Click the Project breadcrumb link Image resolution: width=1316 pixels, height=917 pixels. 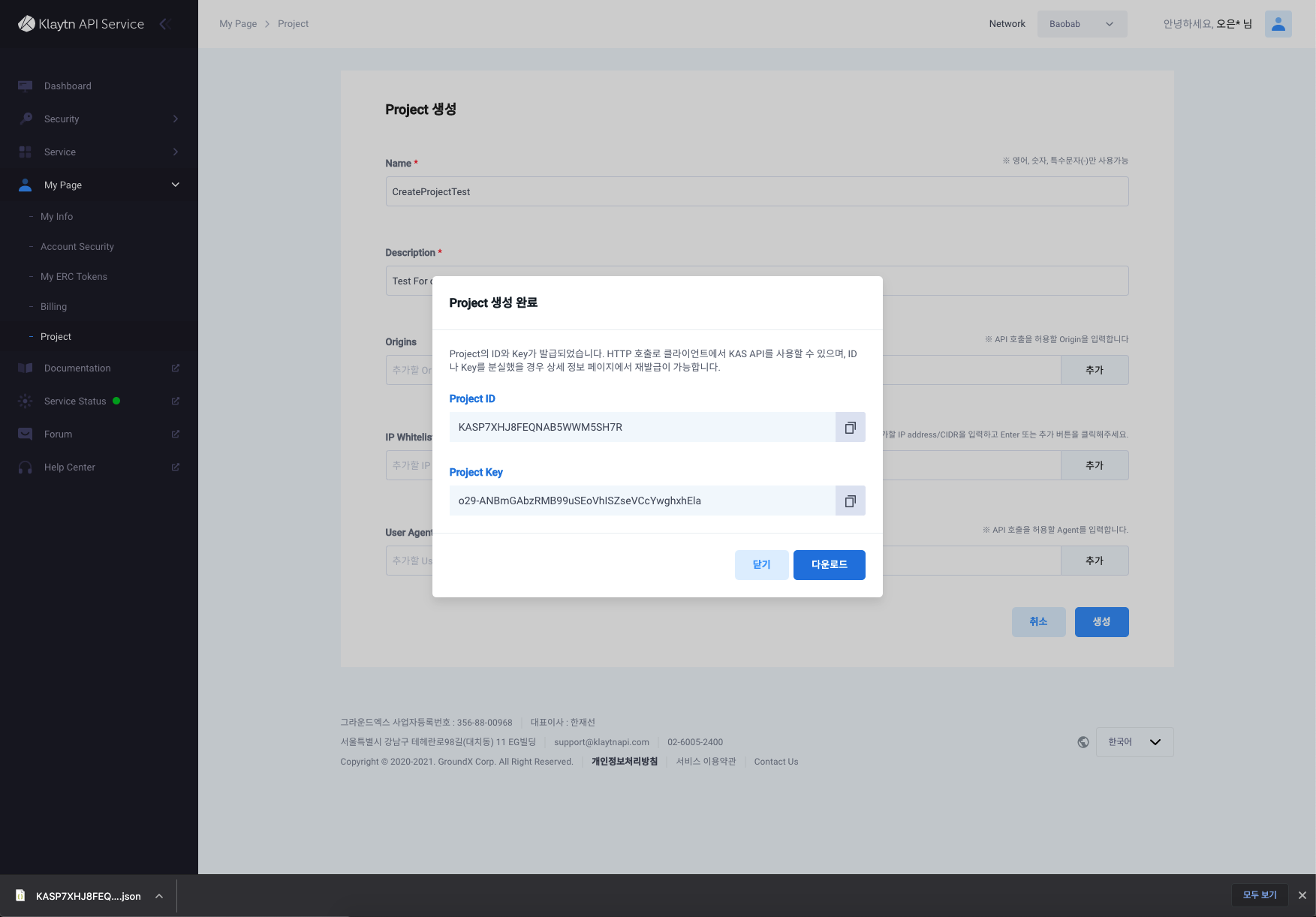(x=293, y=24)
